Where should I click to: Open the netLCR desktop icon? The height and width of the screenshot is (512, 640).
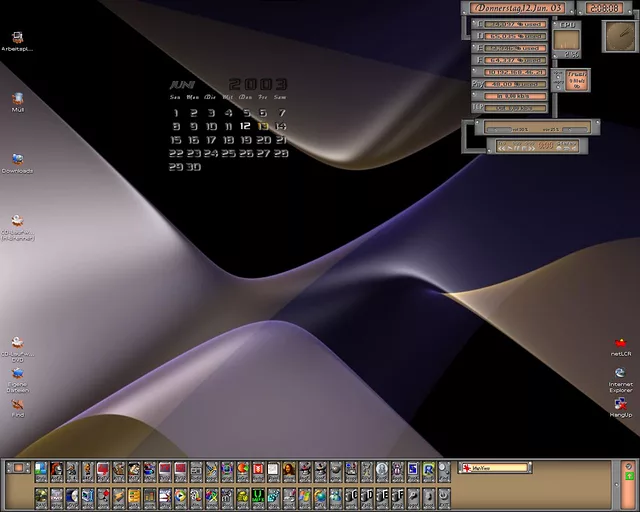coord(620,343)
